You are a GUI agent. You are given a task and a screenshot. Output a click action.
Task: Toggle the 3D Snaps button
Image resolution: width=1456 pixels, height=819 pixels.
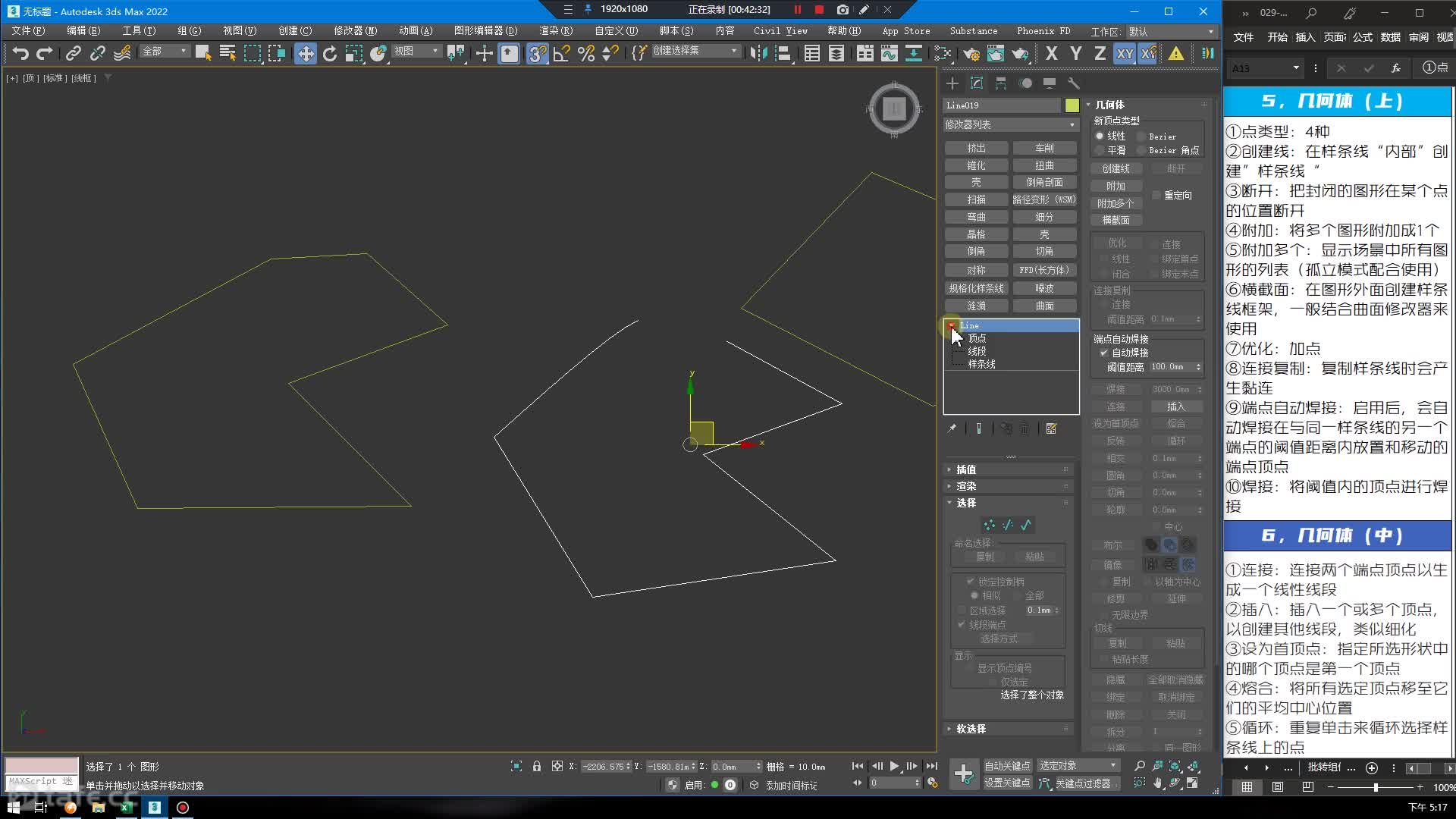click(x=538, y=53)
